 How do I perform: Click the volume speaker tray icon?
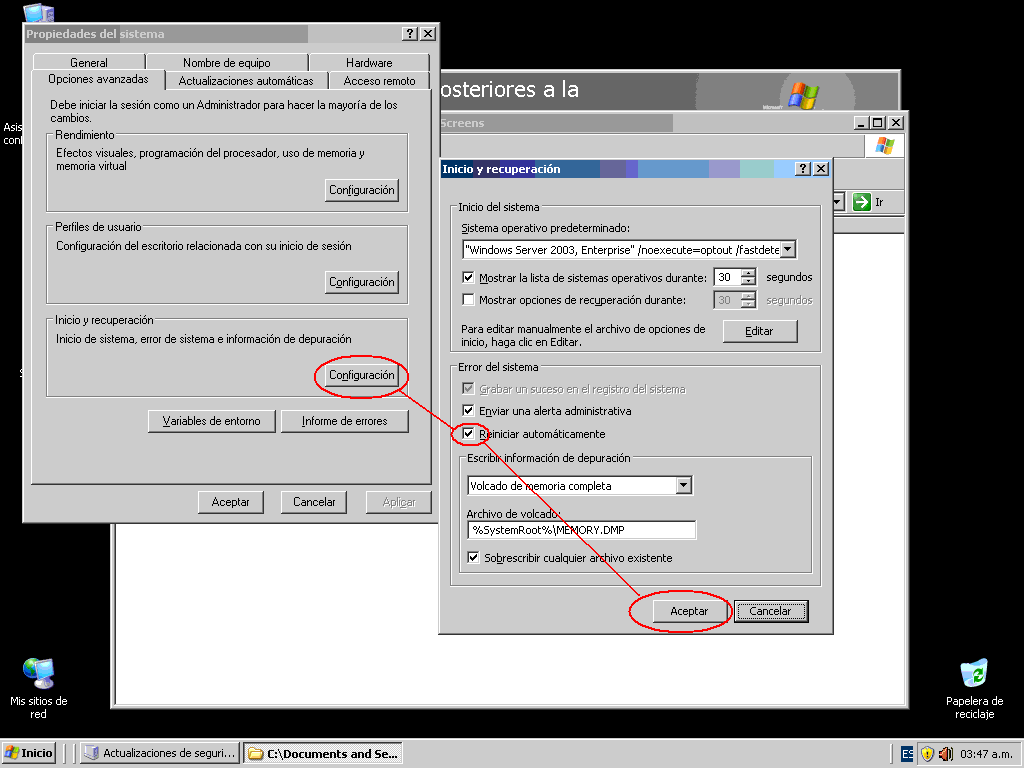(x=945, y=754)
